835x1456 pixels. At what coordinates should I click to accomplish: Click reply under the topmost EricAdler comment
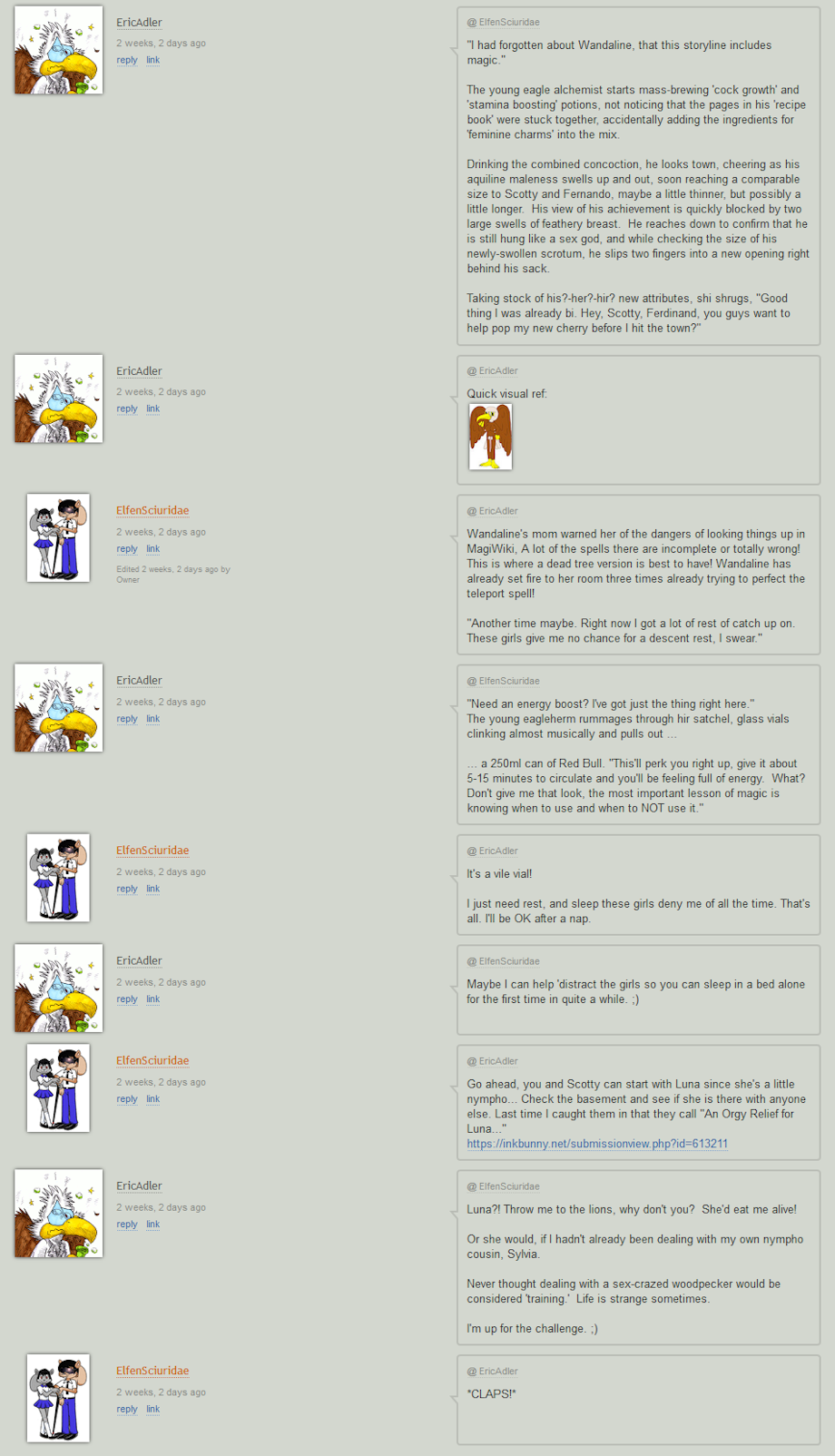click(127, 60)
